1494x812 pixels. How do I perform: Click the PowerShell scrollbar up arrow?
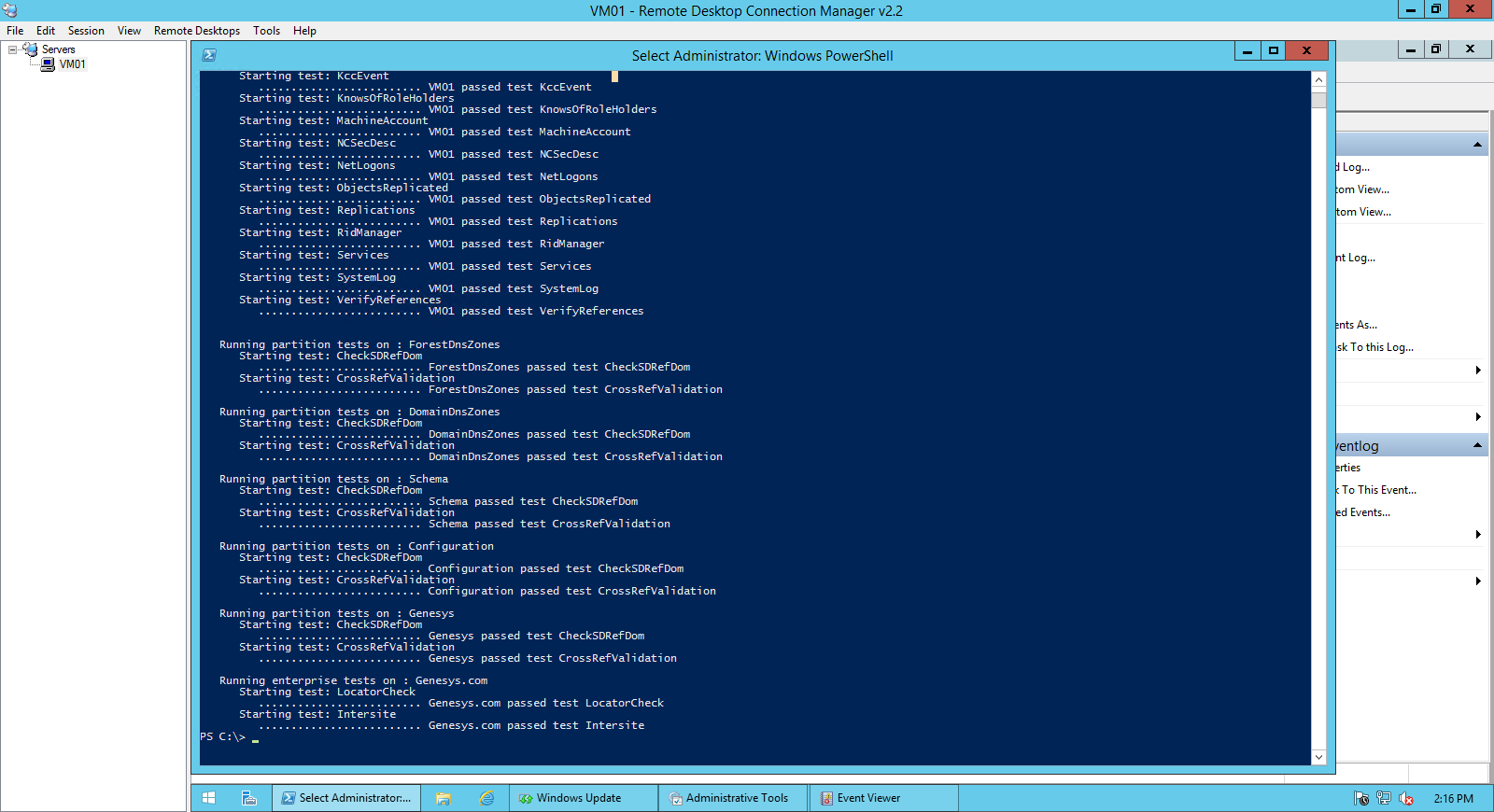click(1318, 80)
